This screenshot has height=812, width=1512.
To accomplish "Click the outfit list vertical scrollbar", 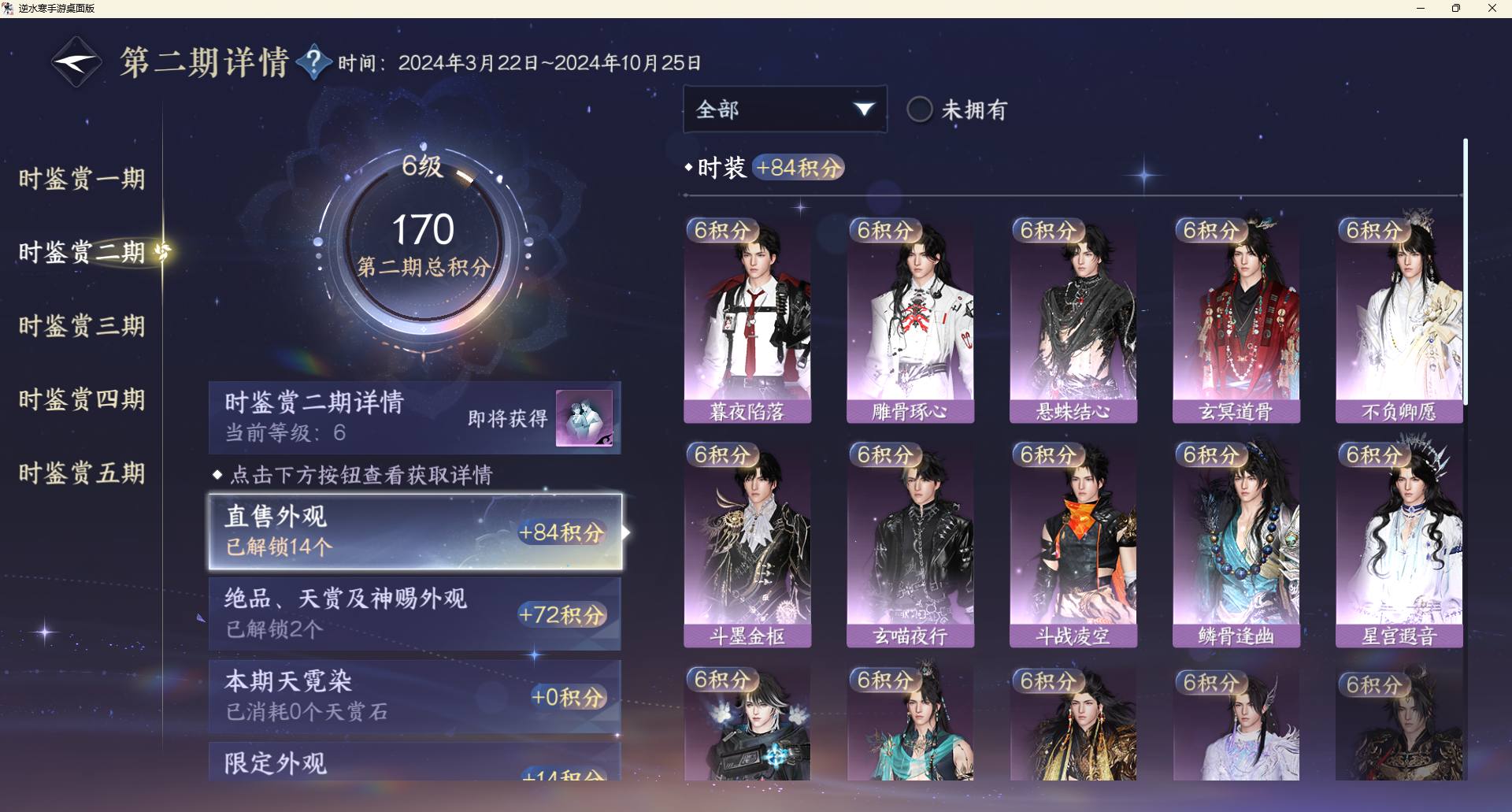I will tap(1466, 272).
